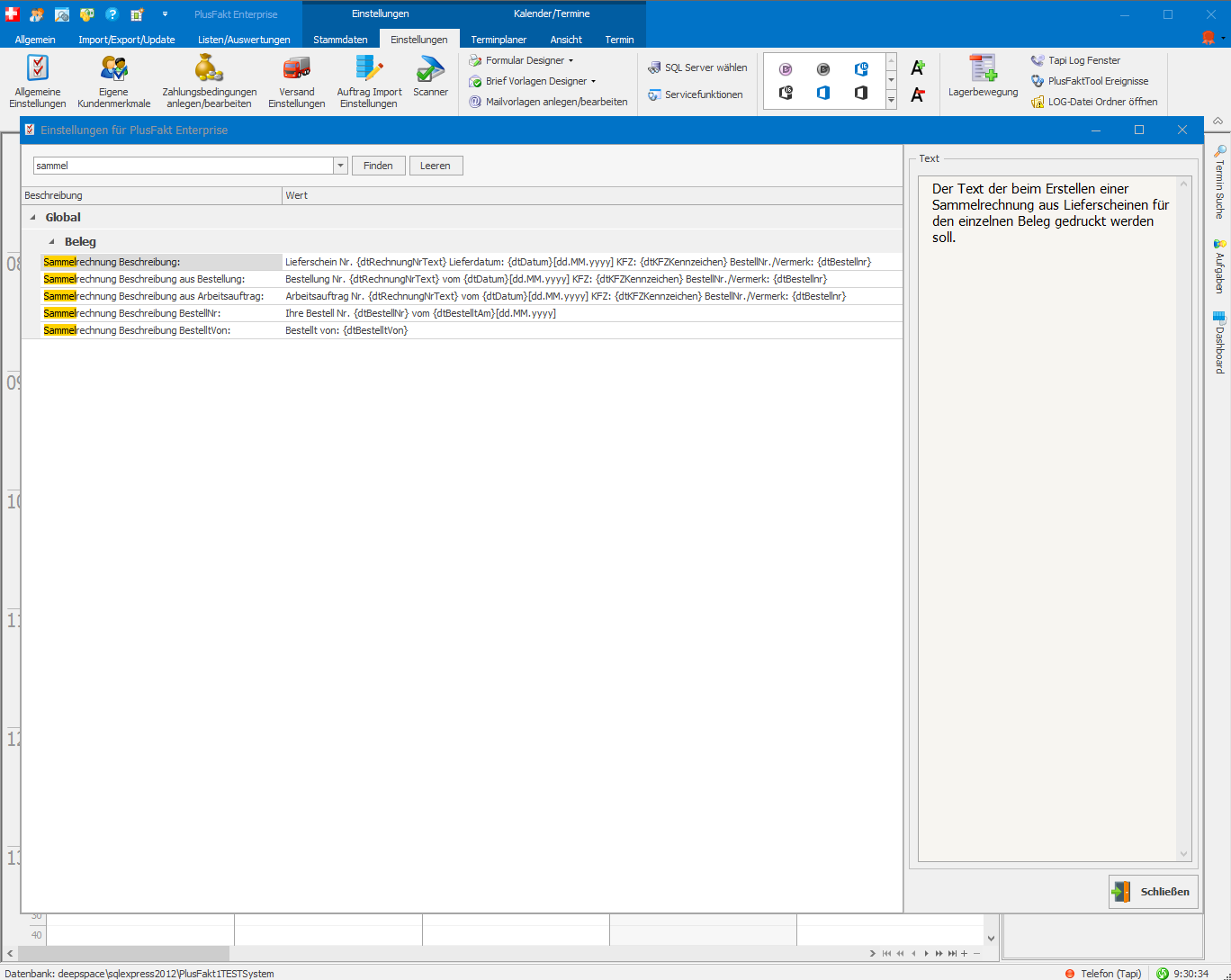The width and height of the screenshot is (1231, 980).
Task: Click the green status icon beside the clock
Action: tap(1163, 974)
